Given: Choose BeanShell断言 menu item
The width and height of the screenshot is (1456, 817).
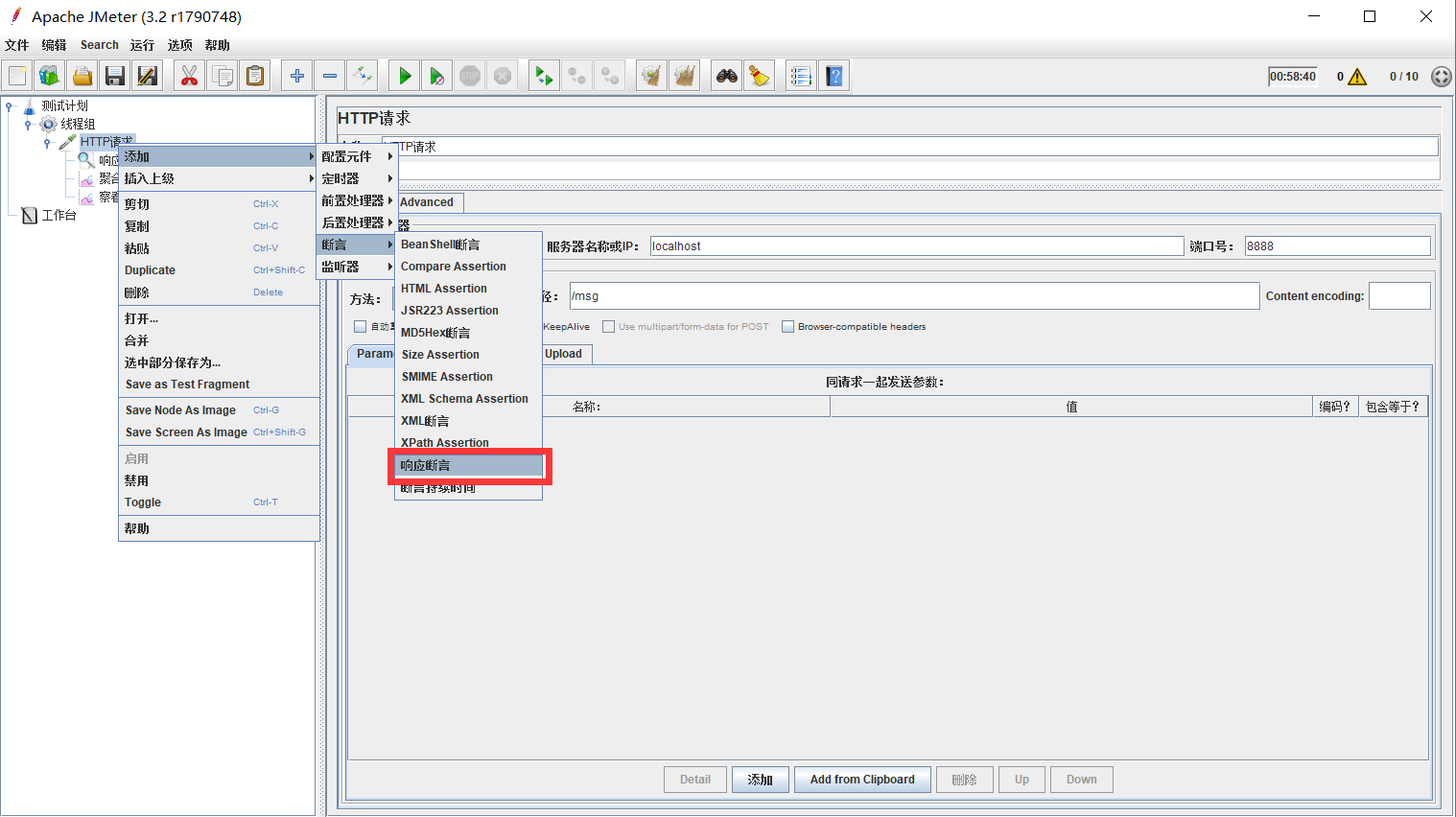Looking at the screenshot, I should click(469, 245).
